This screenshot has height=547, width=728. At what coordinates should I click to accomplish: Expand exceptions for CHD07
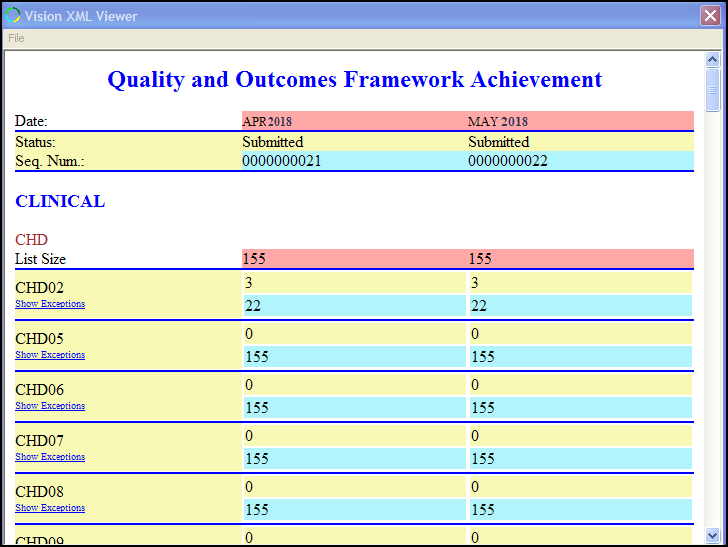click(x=50, y=457)
